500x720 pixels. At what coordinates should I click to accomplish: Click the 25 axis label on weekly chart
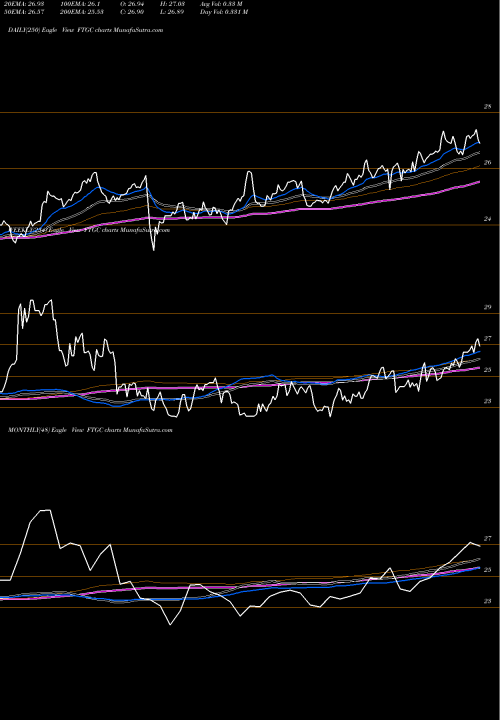488,370
